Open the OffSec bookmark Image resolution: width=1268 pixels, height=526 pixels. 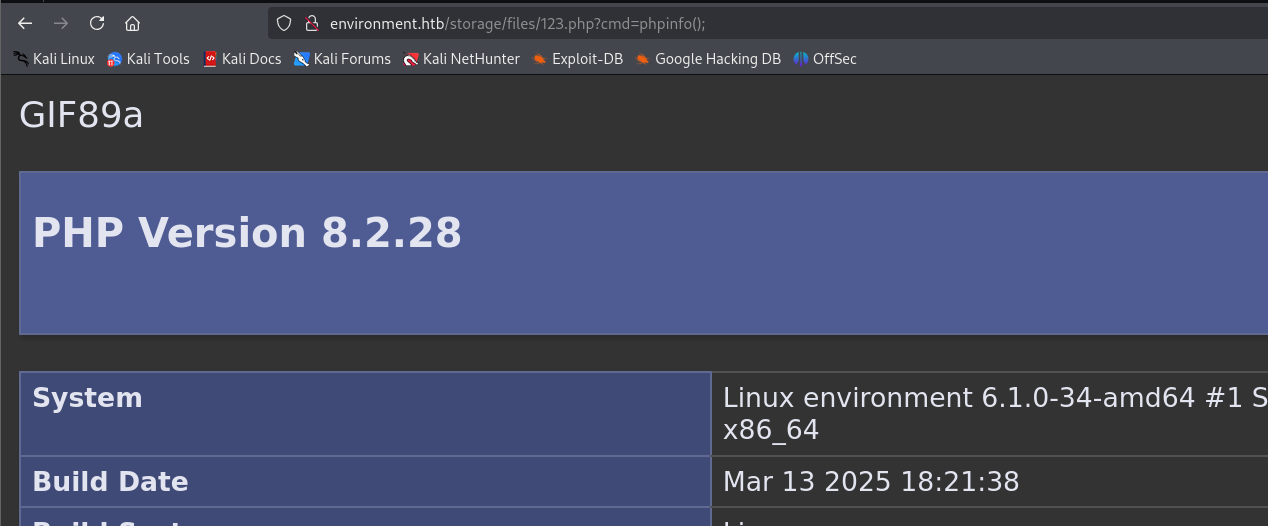tap(825, 59)
